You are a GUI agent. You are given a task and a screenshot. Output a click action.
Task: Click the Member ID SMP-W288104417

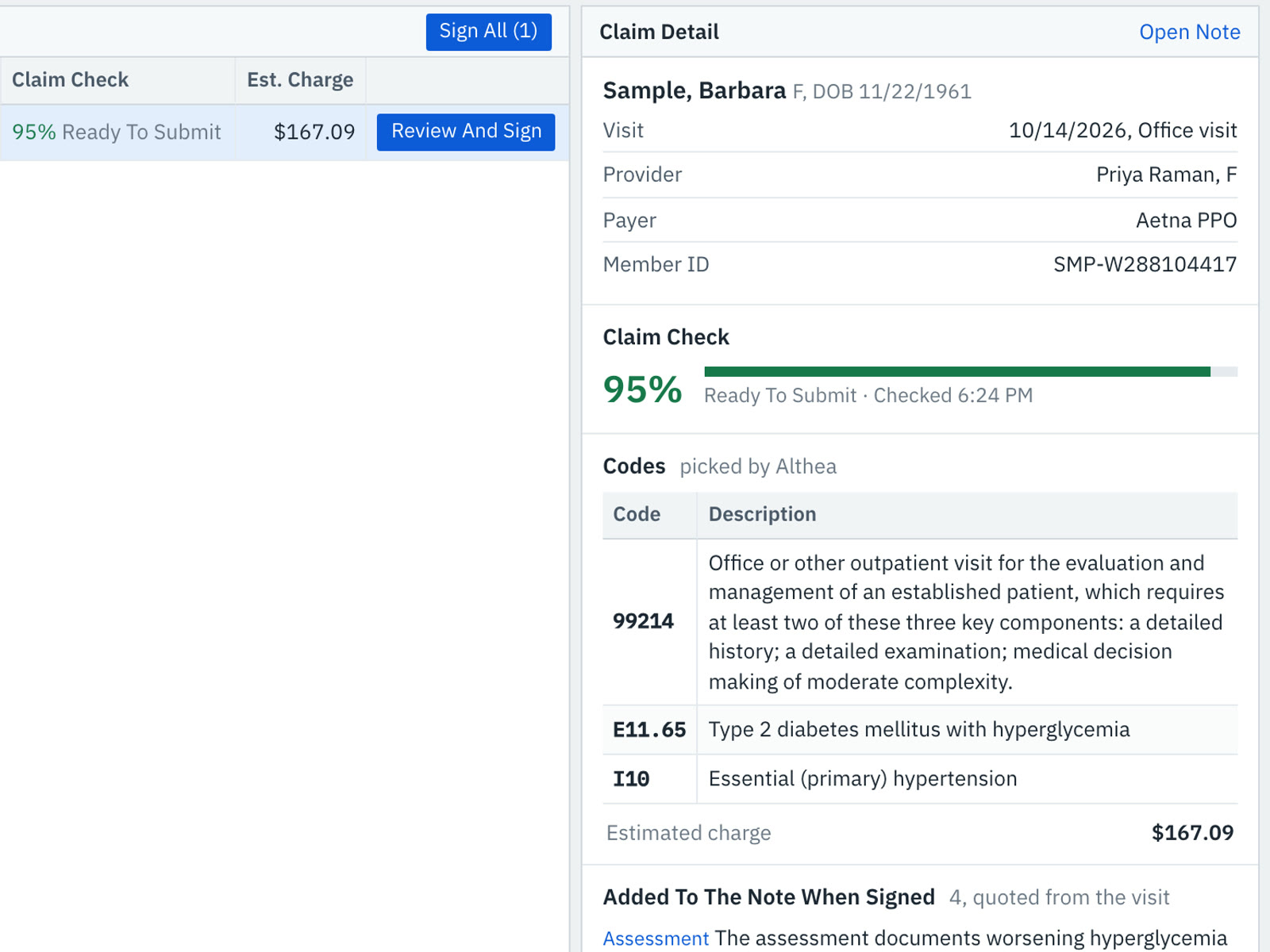pos(1145,264)
